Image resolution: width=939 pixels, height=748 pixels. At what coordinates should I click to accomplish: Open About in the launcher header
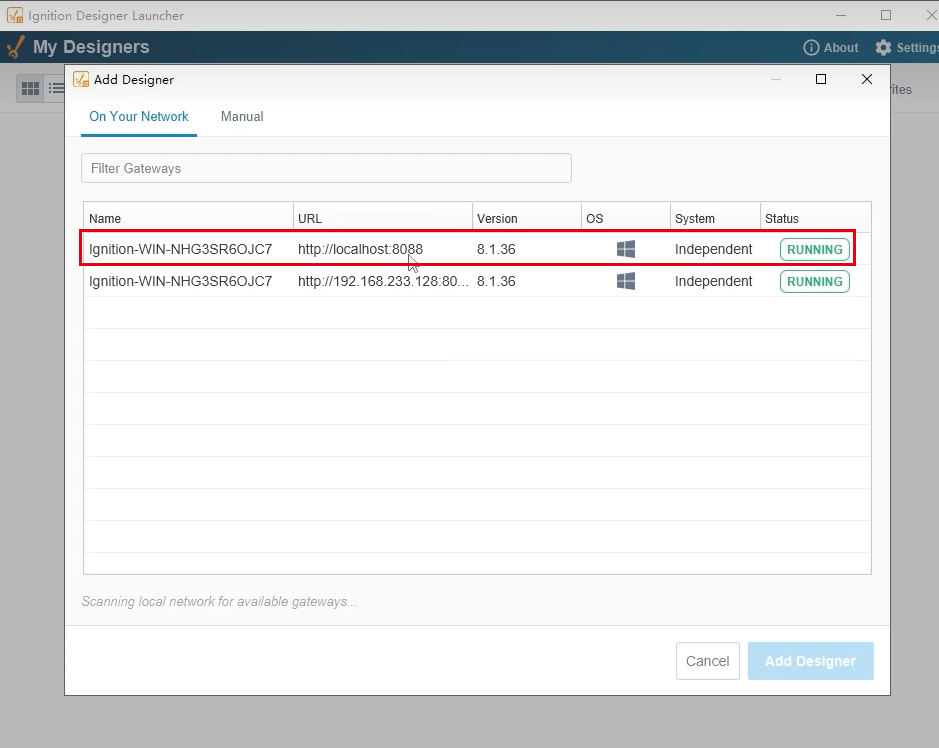point(831,47)
